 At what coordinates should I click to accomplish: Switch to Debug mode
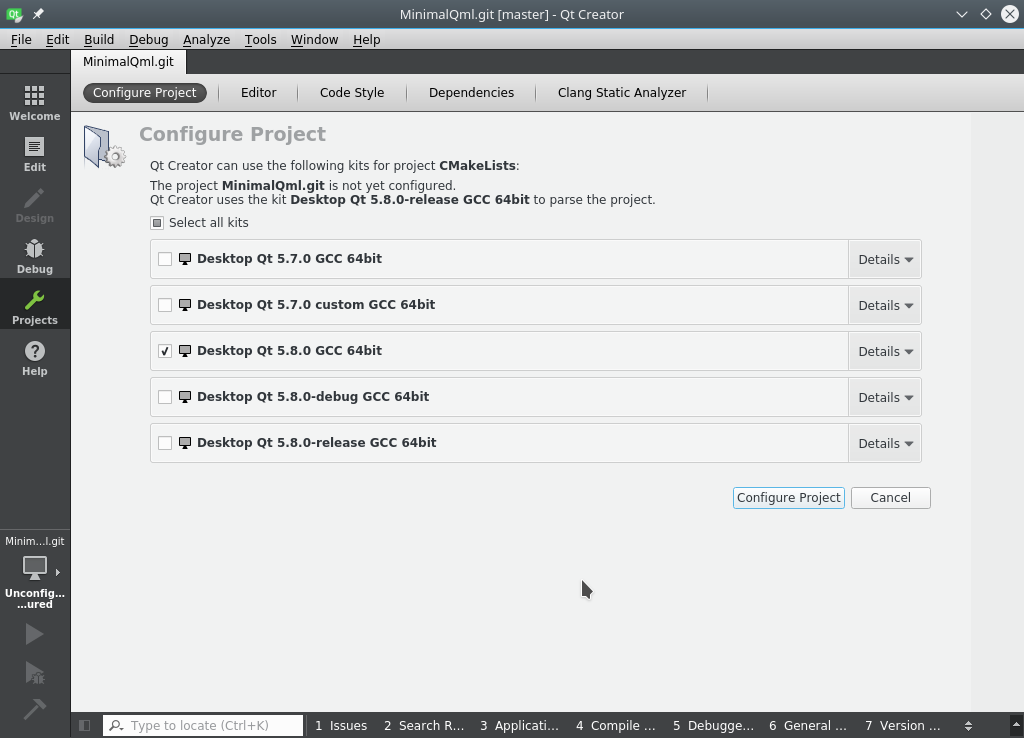[35, 256]
